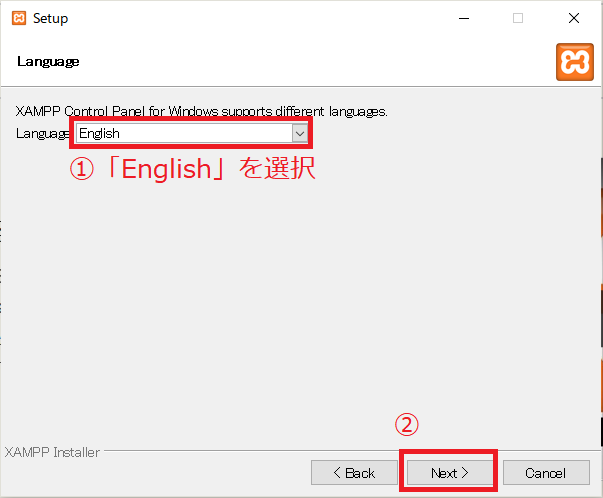Click the bold "Language" page heading

coord(48,62)
